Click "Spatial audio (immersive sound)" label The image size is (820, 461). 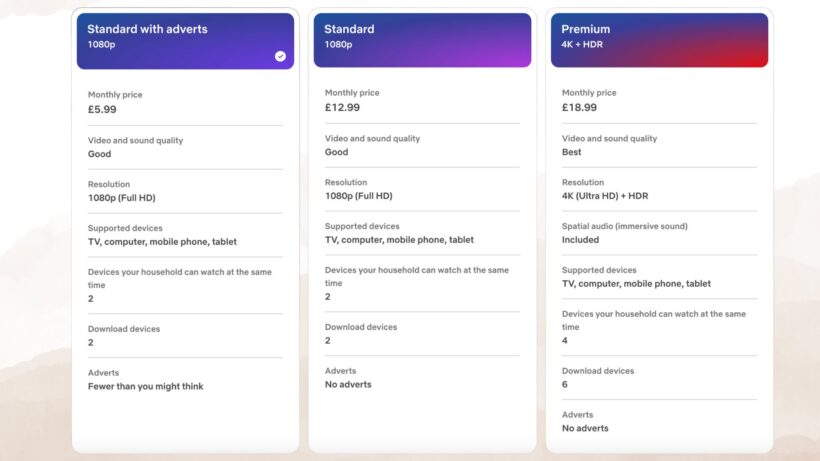[624, 226]
